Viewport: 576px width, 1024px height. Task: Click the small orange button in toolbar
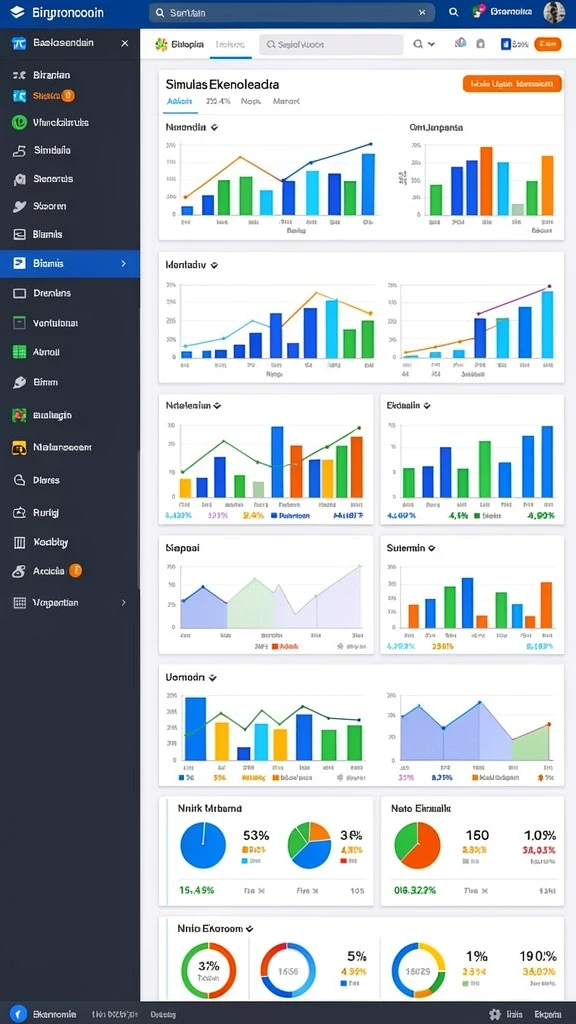pos(548,44)
